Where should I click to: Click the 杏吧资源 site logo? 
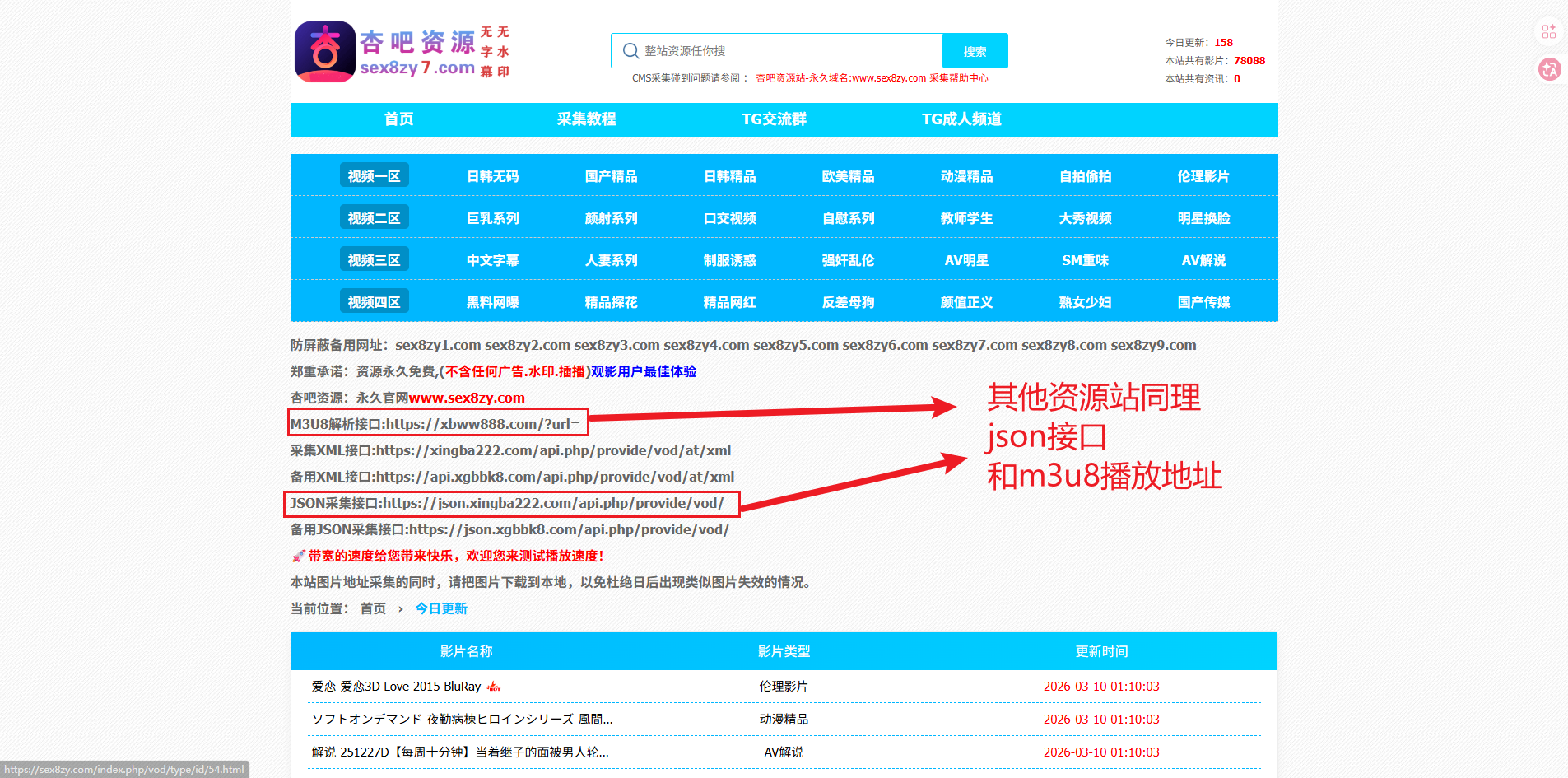[402, 52]
